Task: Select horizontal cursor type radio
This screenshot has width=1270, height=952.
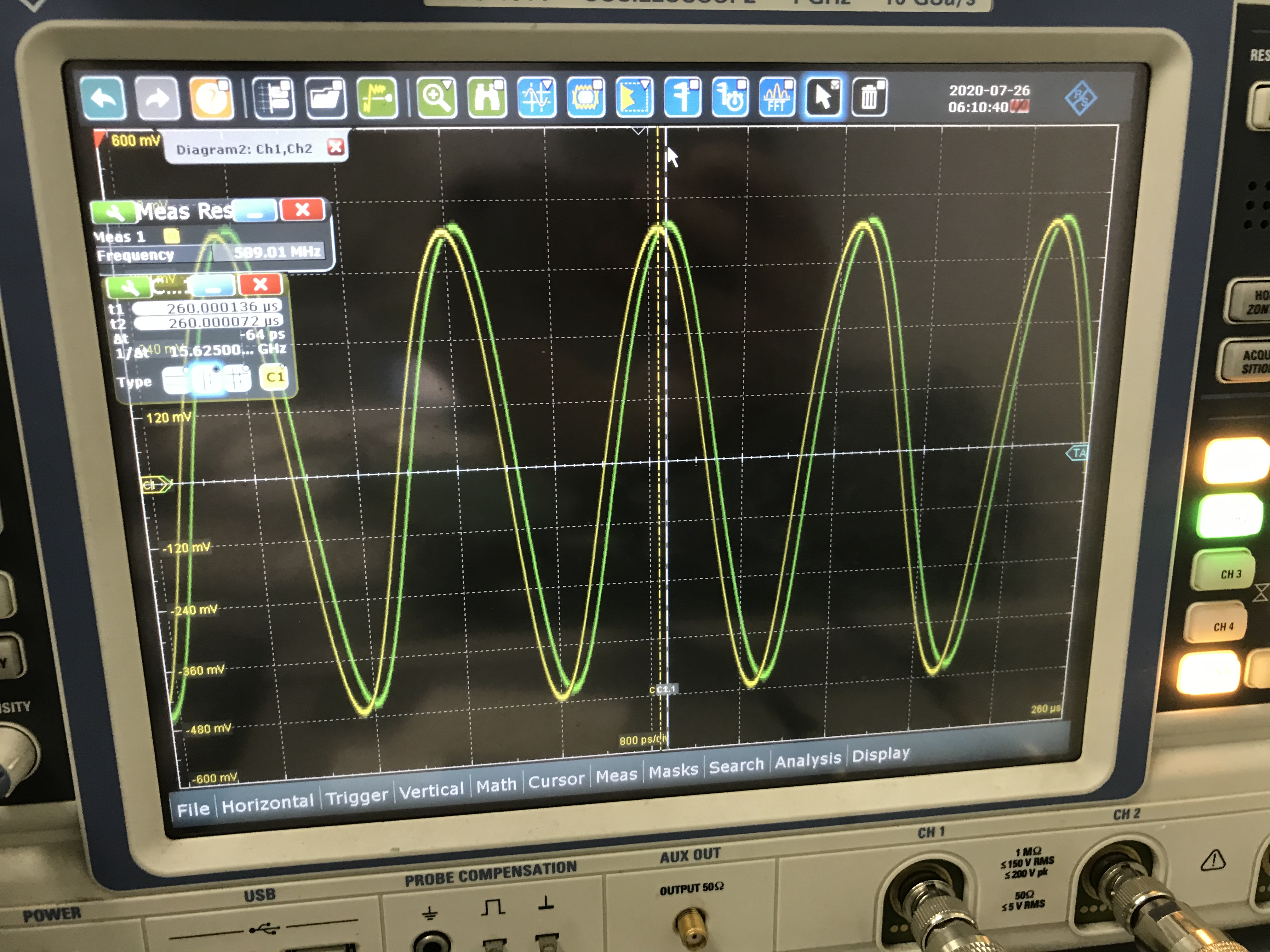Action: tap(176, 380)
